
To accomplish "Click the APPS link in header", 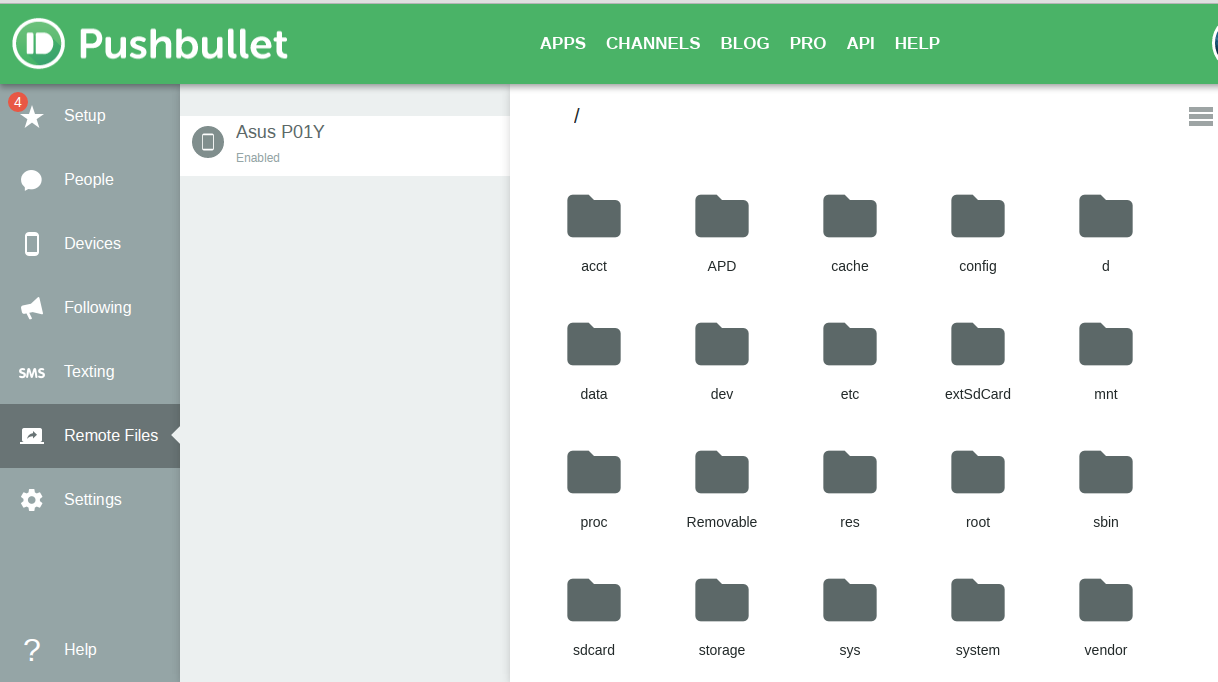I will [x=563, y=44].
